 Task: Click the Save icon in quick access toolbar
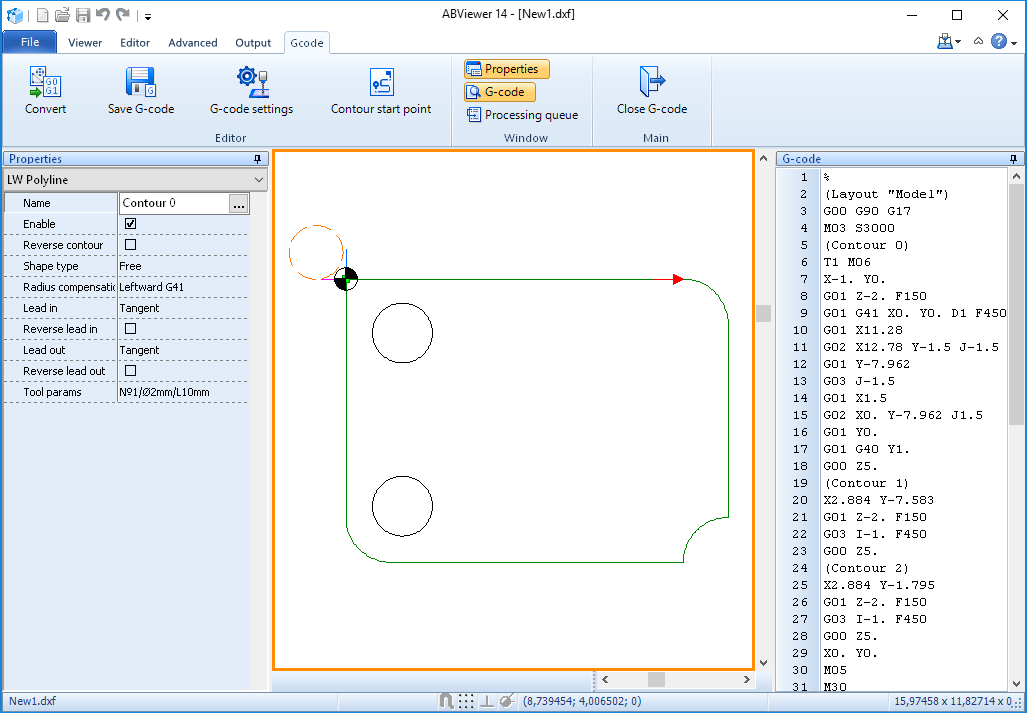point(83,15)
